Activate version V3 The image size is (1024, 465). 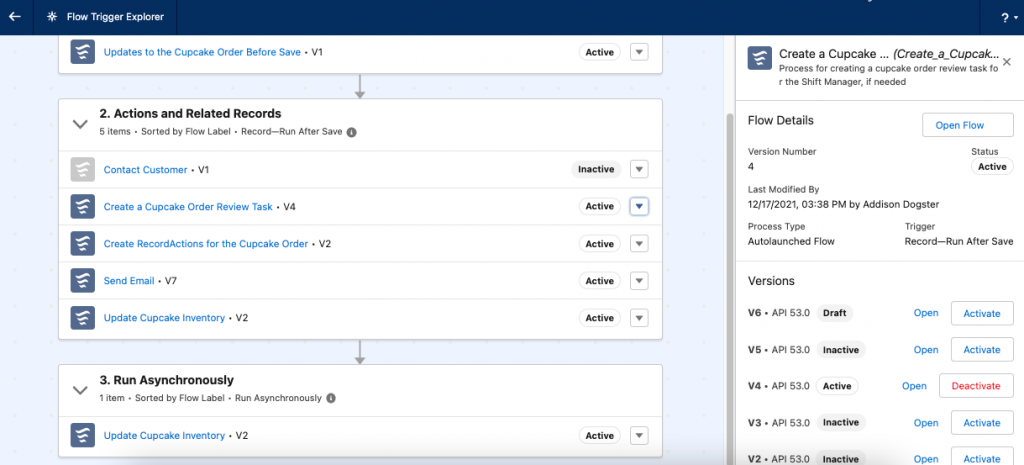[982, 423]
